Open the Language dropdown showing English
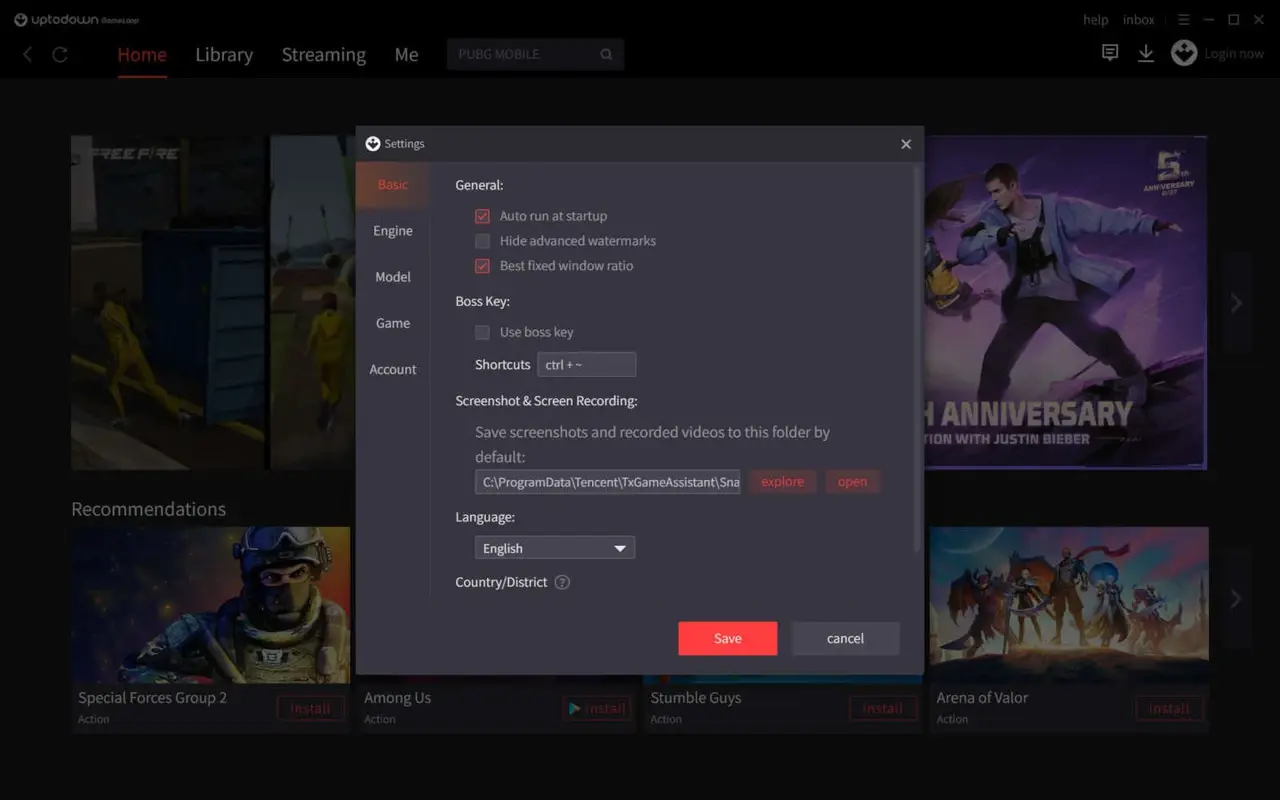This screenshot has height=800, width=1280. click(554, 547)
